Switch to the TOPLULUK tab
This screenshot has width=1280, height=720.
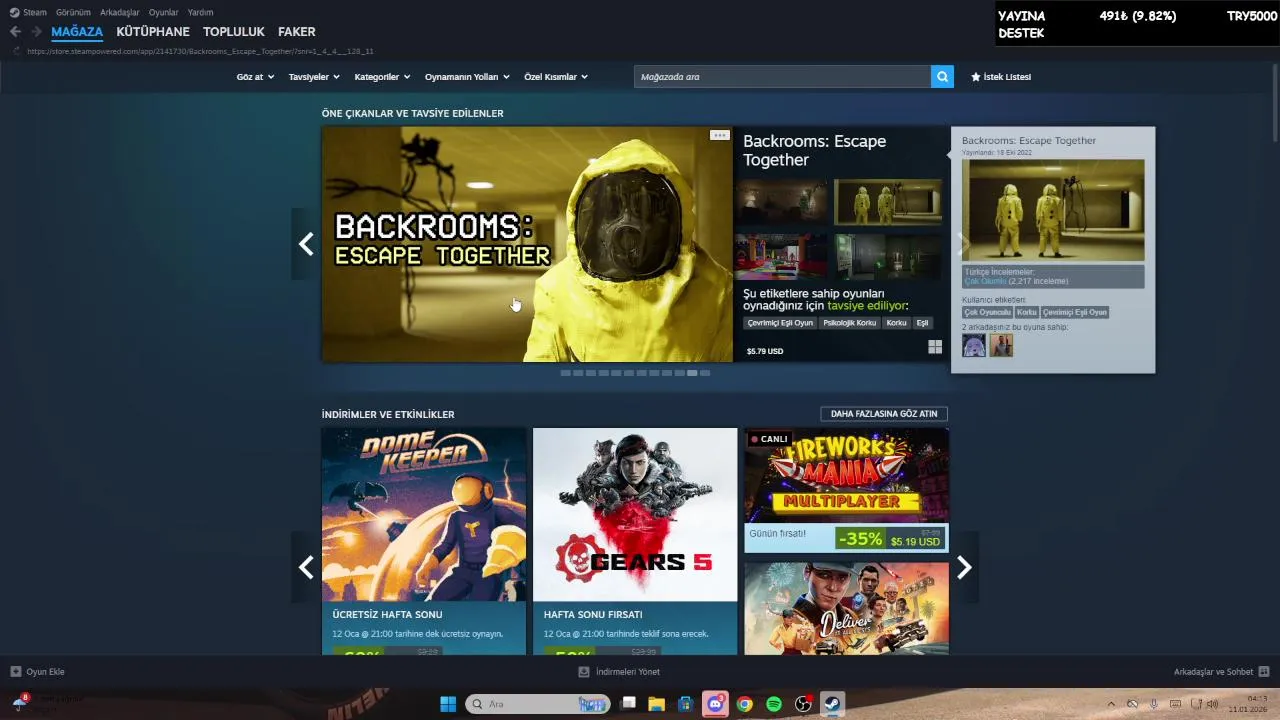tap(234, 32)
